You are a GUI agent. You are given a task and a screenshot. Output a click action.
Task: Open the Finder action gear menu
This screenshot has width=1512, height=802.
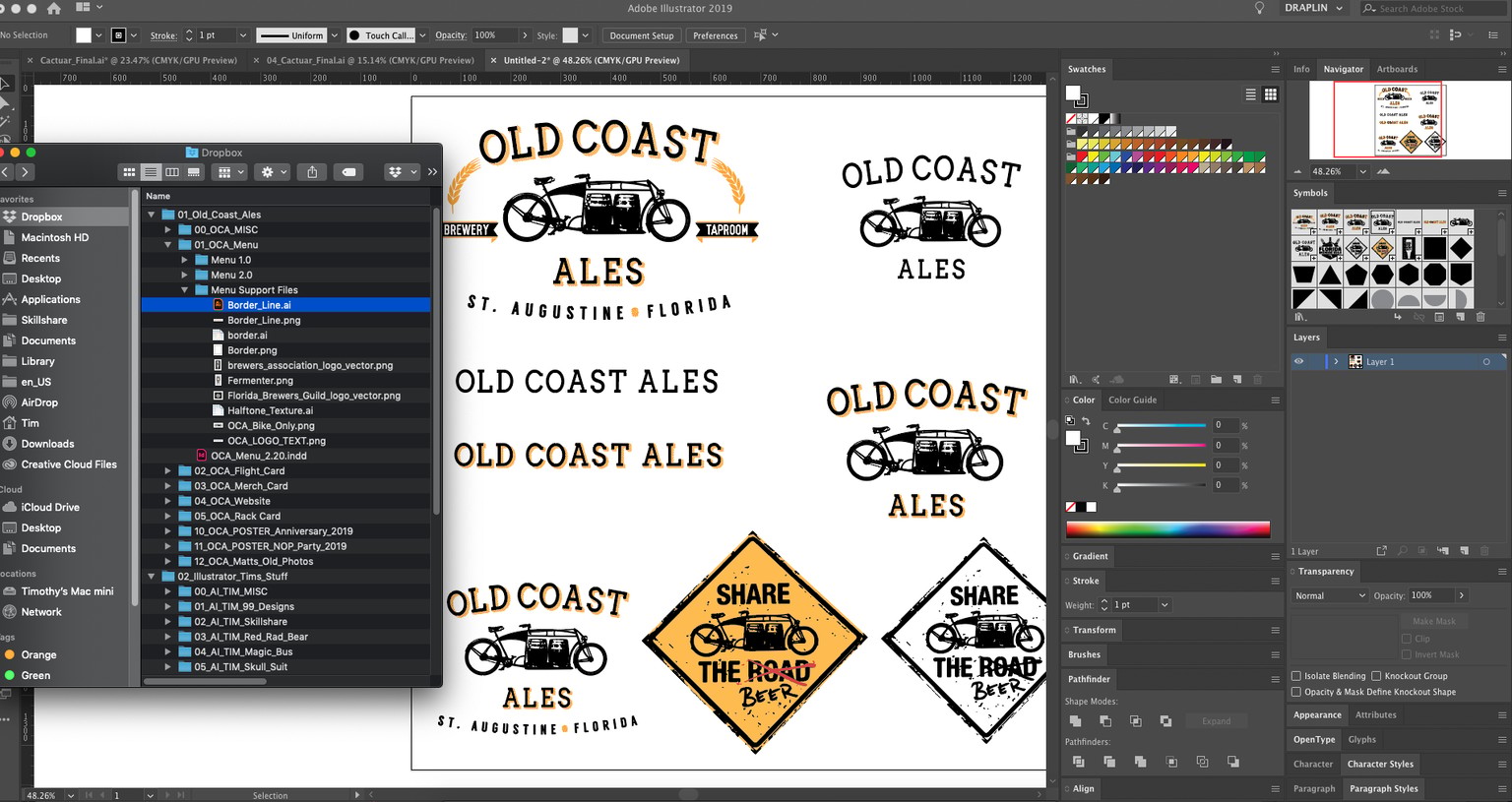tap(272, 172)
